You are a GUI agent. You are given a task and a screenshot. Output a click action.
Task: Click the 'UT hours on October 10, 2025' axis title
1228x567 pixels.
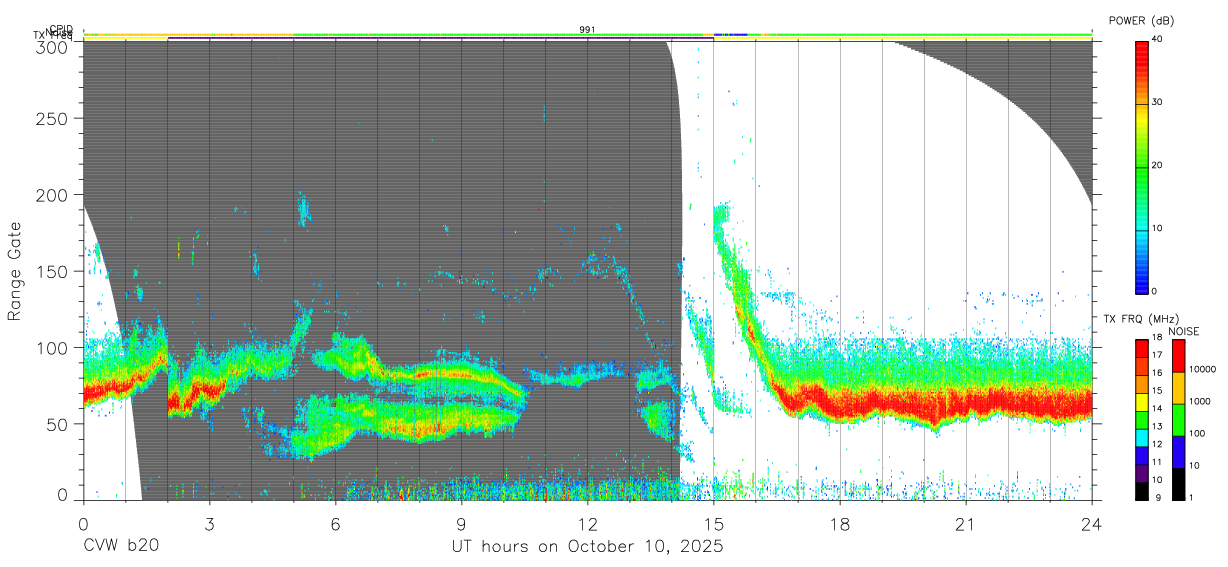[x=587, y=546]
